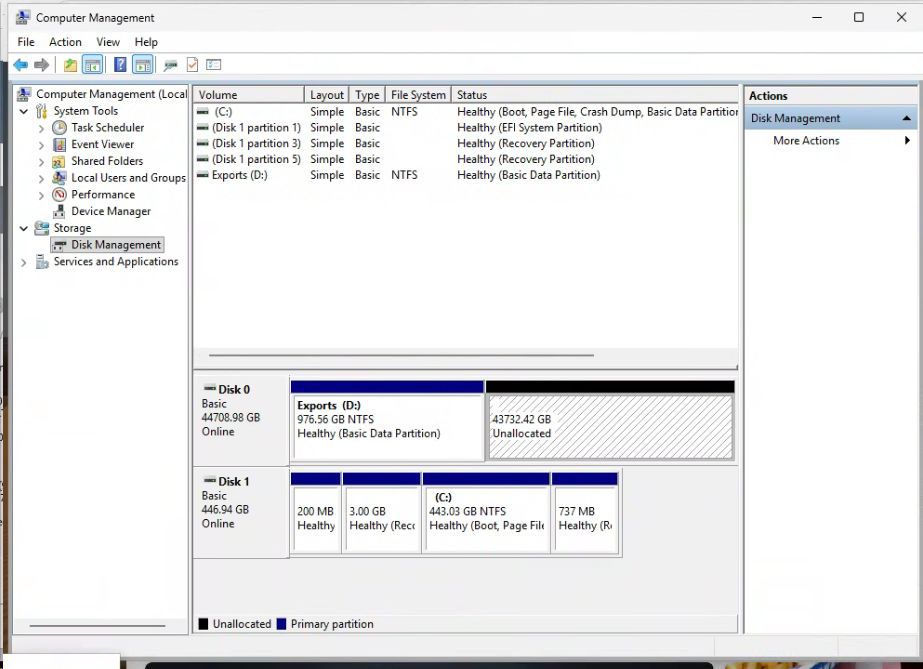This screenshot has width=923, height=669.
Task: Sort by the Volume column header
Action: (248, 95)
